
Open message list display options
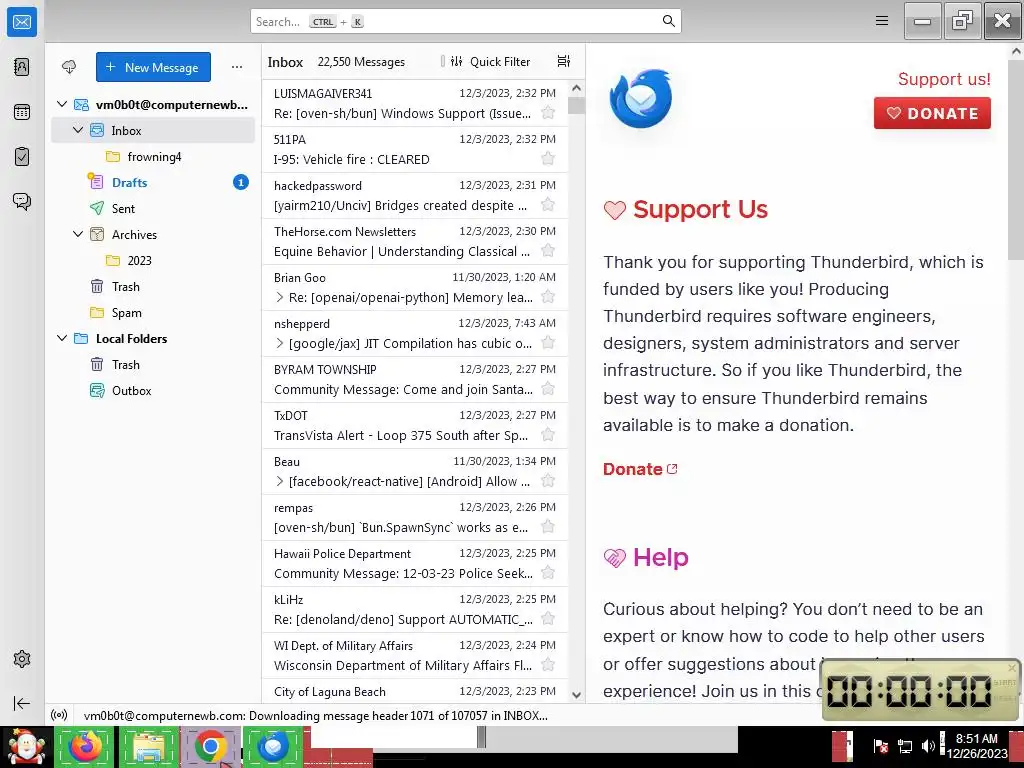point(564,61)
